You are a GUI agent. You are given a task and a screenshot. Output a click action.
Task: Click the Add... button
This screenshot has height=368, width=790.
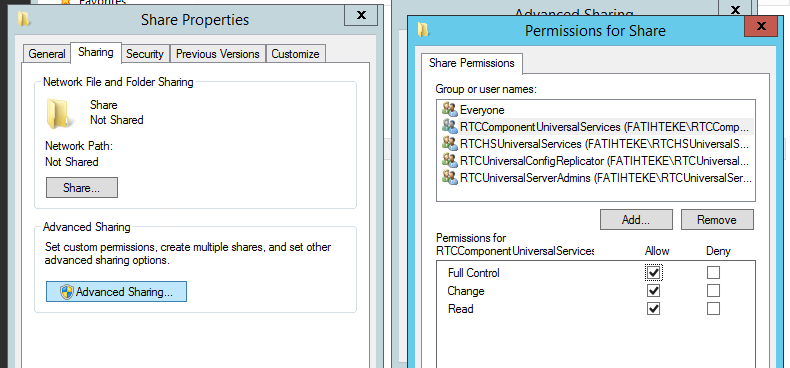tap(636, 220)
